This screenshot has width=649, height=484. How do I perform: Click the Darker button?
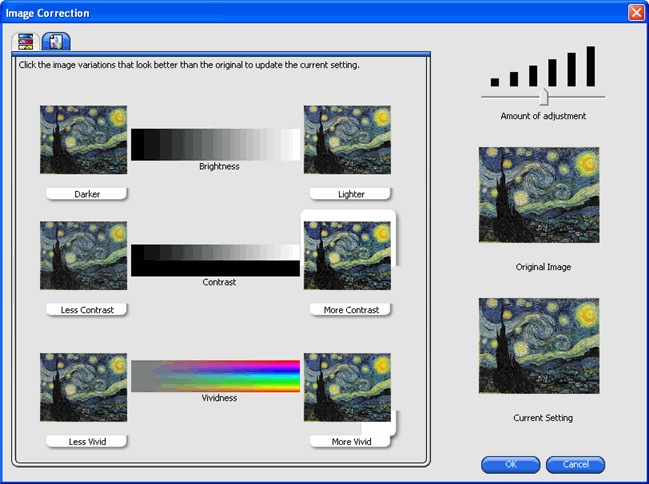pos(87,194)
